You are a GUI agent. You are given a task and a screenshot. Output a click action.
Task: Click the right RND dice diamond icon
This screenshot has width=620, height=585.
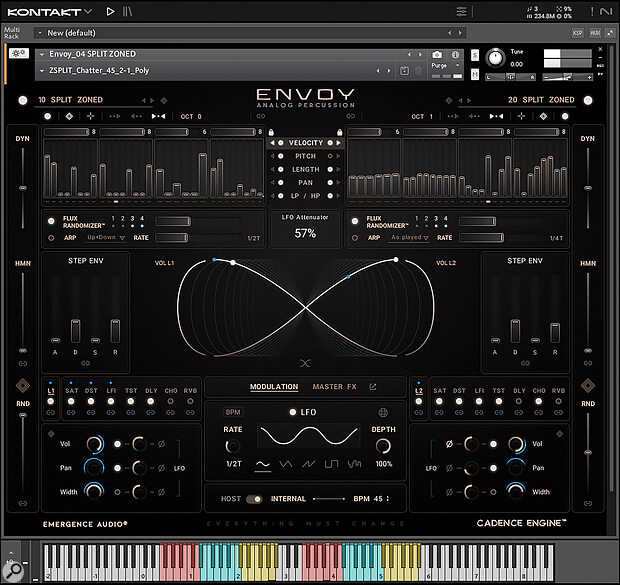[588, 385]
